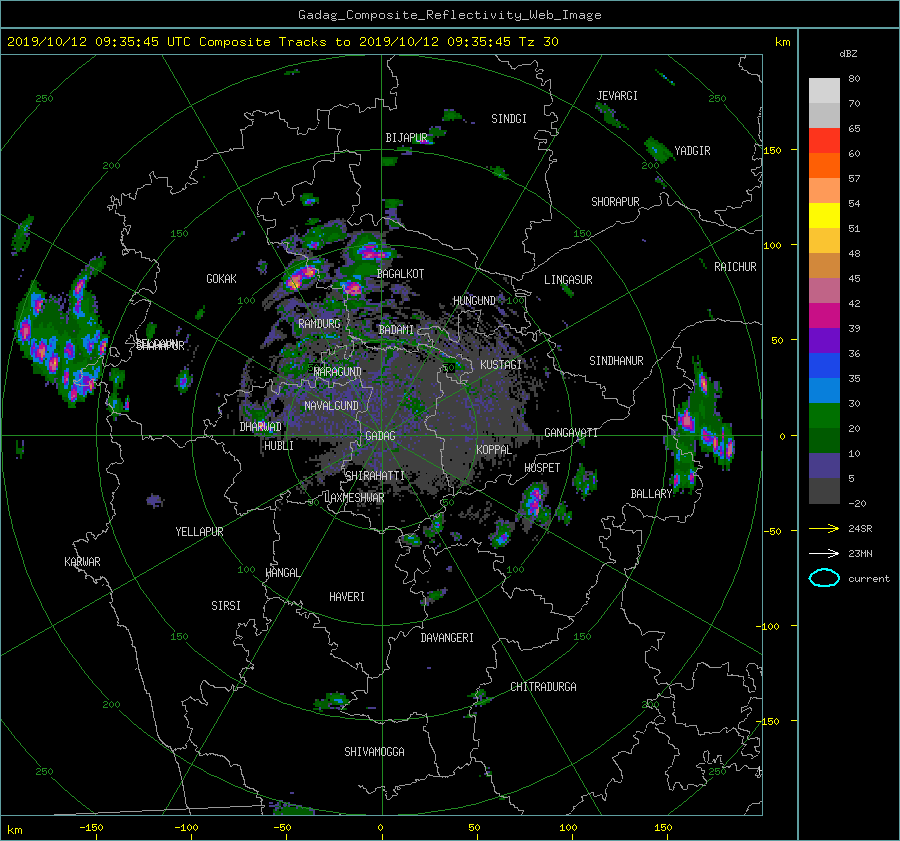The width and height of the screenshot is (900, 841).
Task: Click the SHIVAMOGGA town name
Action: 374,752
